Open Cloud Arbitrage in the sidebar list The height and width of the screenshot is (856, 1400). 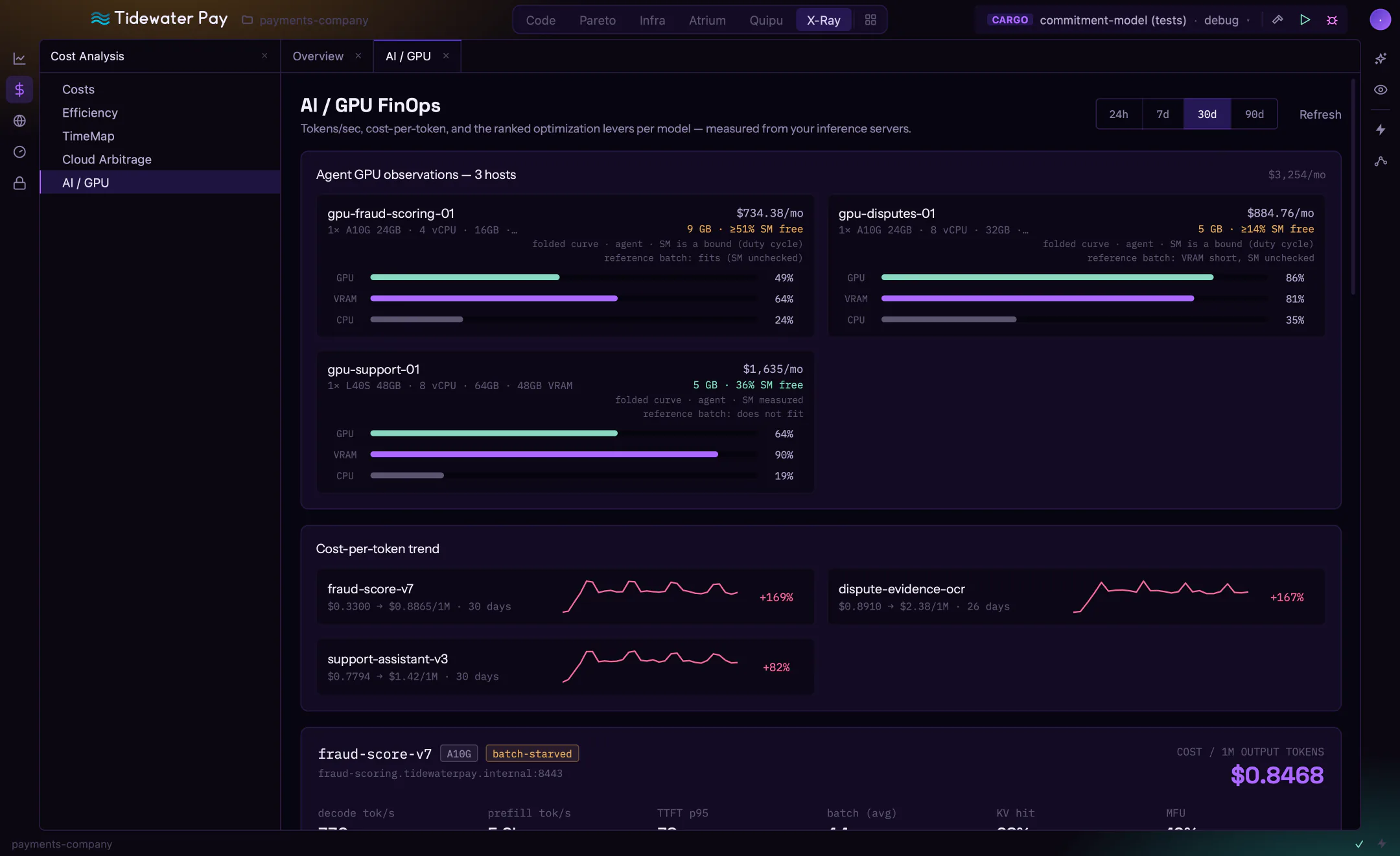160,160
